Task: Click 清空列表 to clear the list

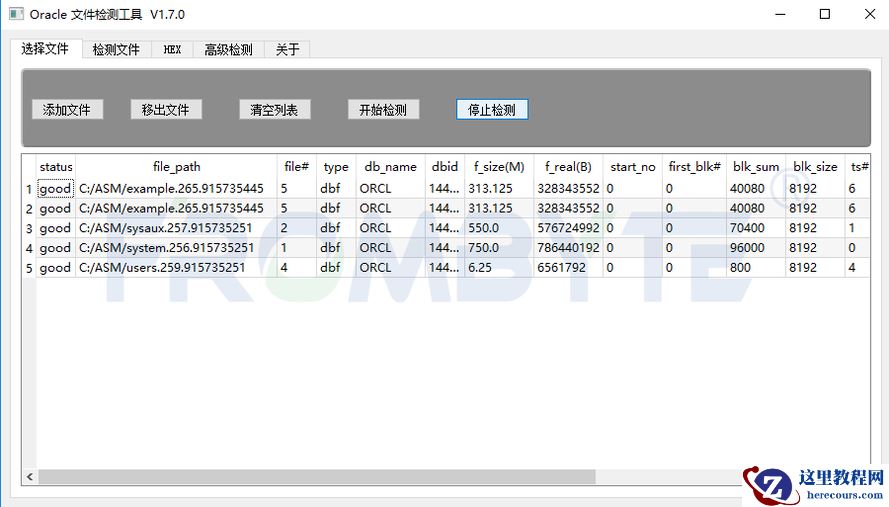Action: coord(274,110)
